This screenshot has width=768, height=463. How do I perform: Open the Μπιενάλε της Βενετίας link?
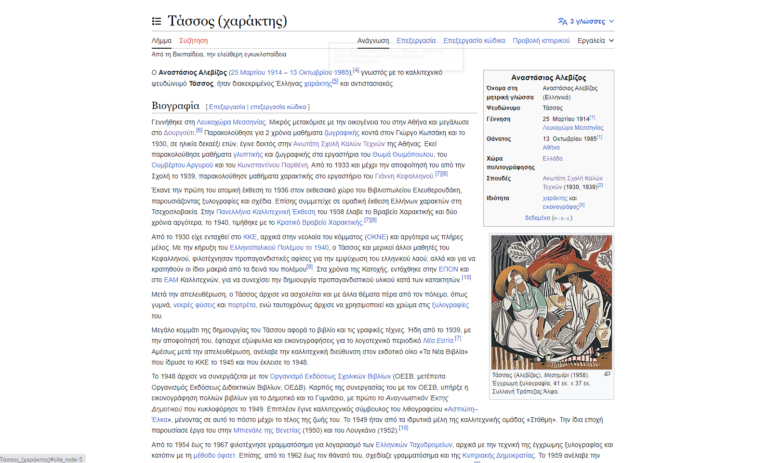click(x=267, y=430)
